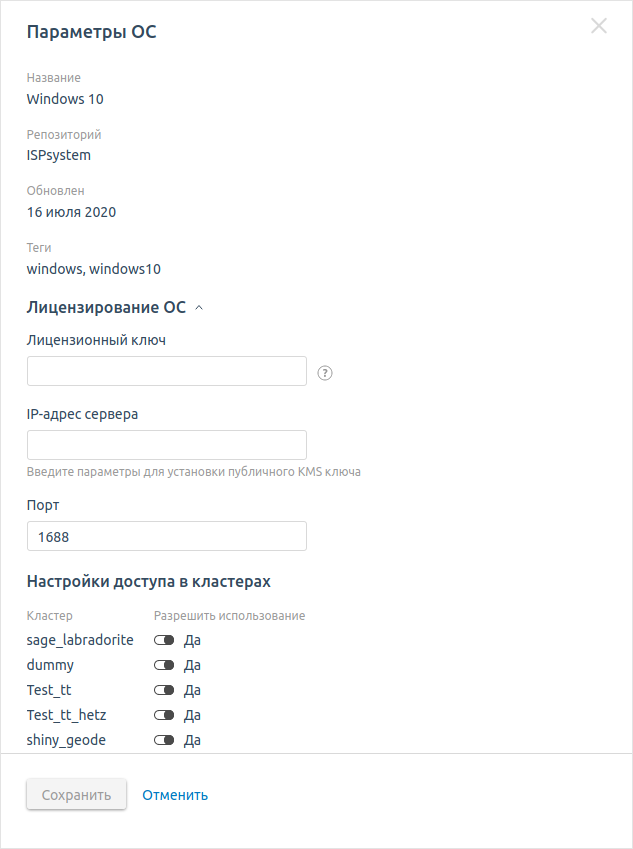
Task: Open the help tooltip beside license key
Action: (325, 373)
